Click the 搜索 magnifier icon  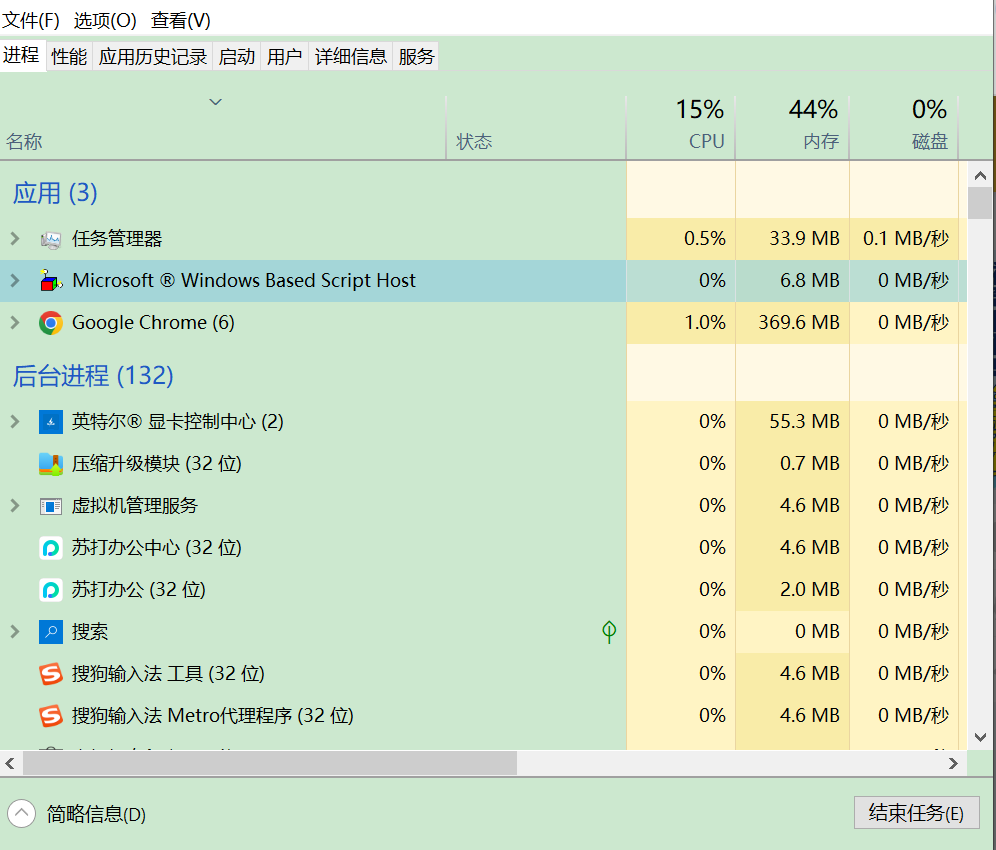click(51, 631)
